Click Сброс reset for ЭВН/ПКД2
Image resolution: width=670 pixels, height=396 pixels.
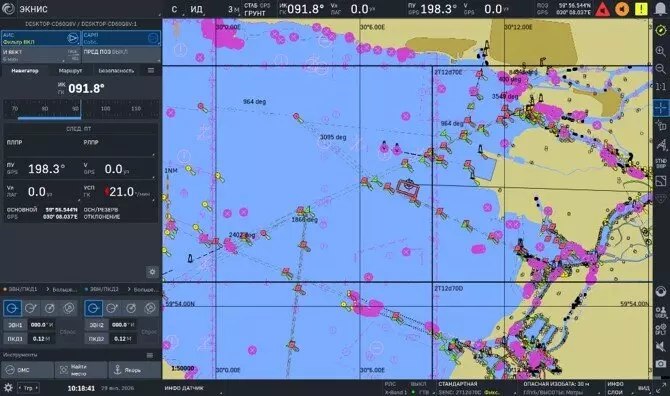pos(149,332)
